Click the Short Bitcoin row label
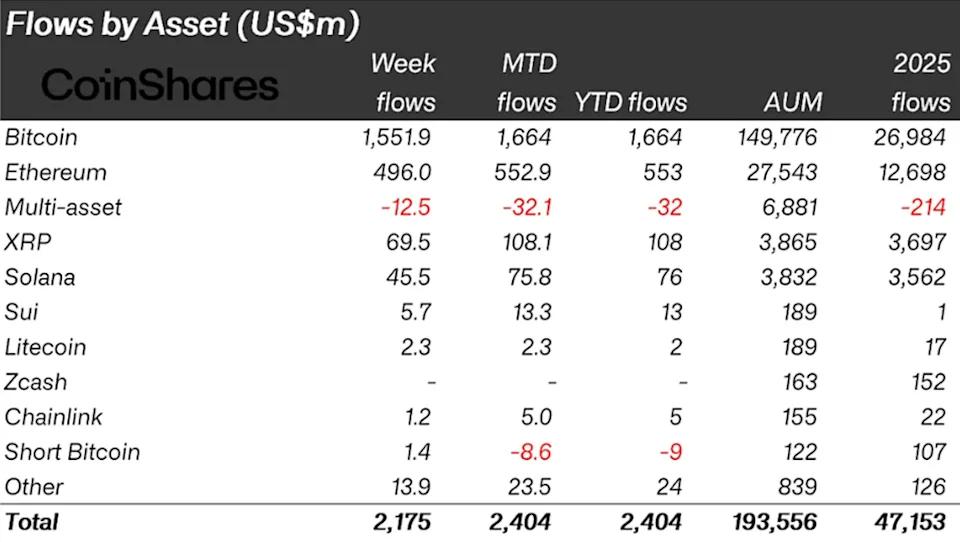 coord(72,452)
